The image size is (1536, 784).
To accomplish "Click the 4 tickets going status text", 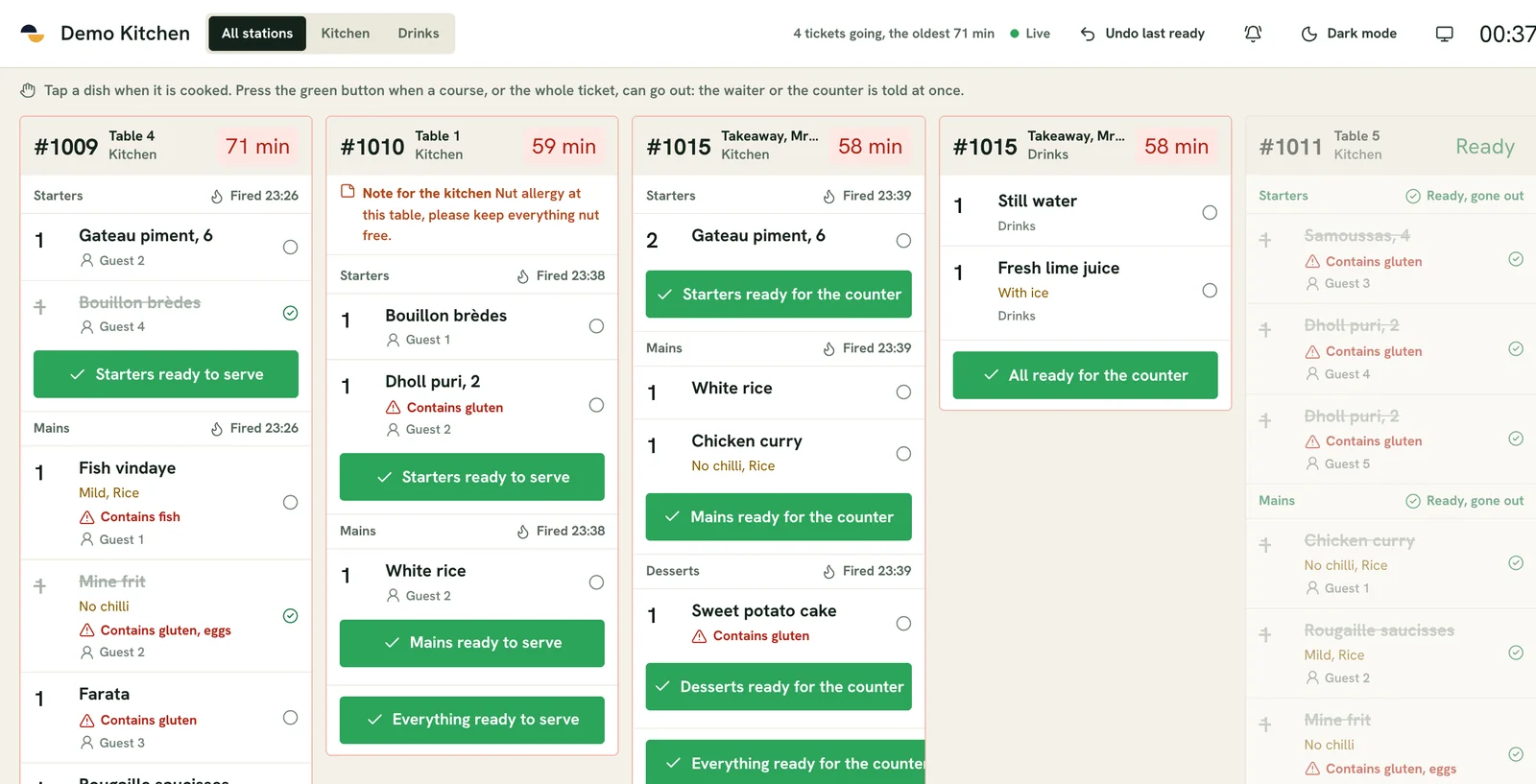I will point(894,34).
